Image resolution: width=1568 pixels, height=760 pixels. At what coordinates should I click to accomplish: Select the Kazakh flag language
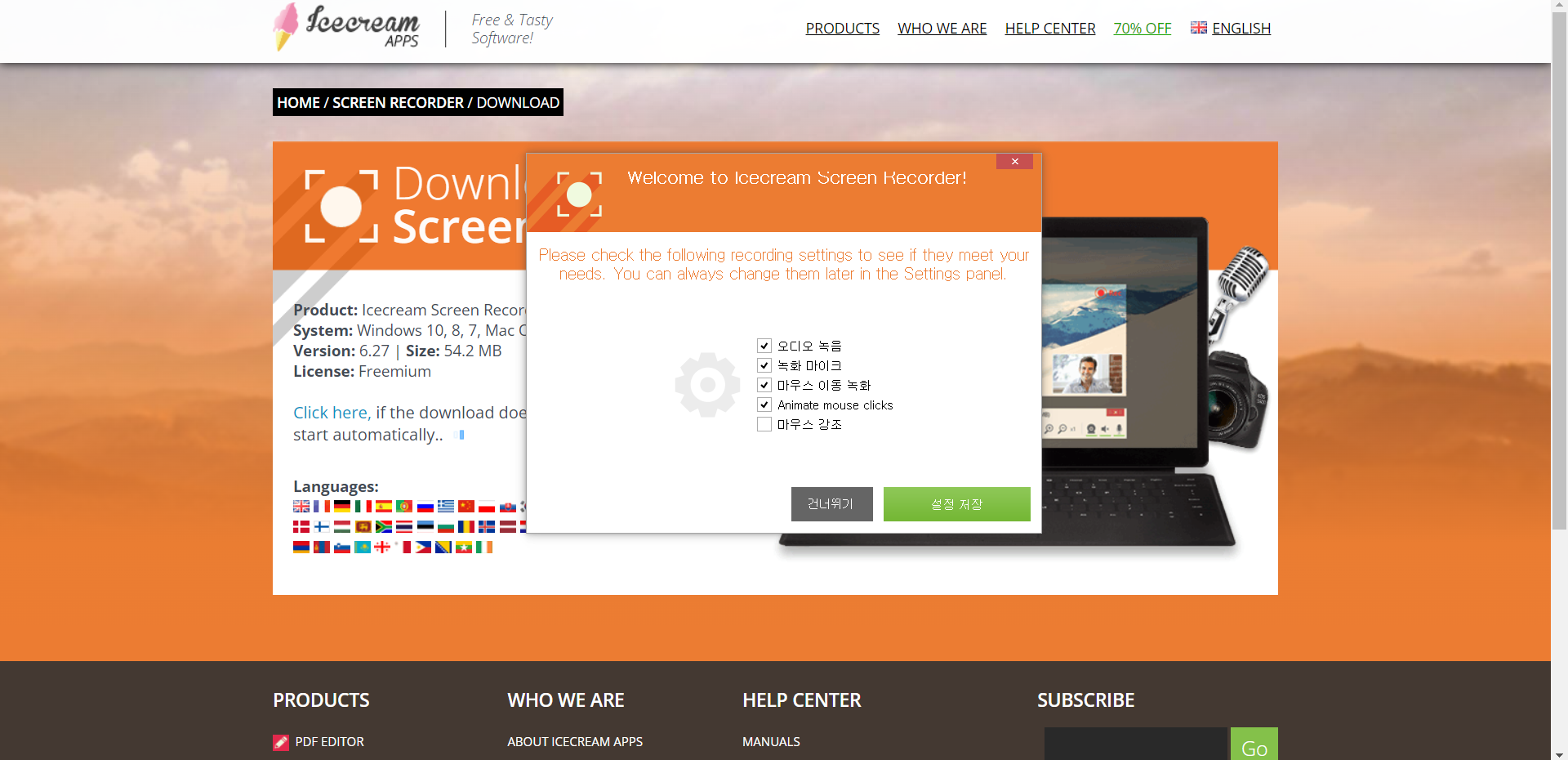point(363,547)
